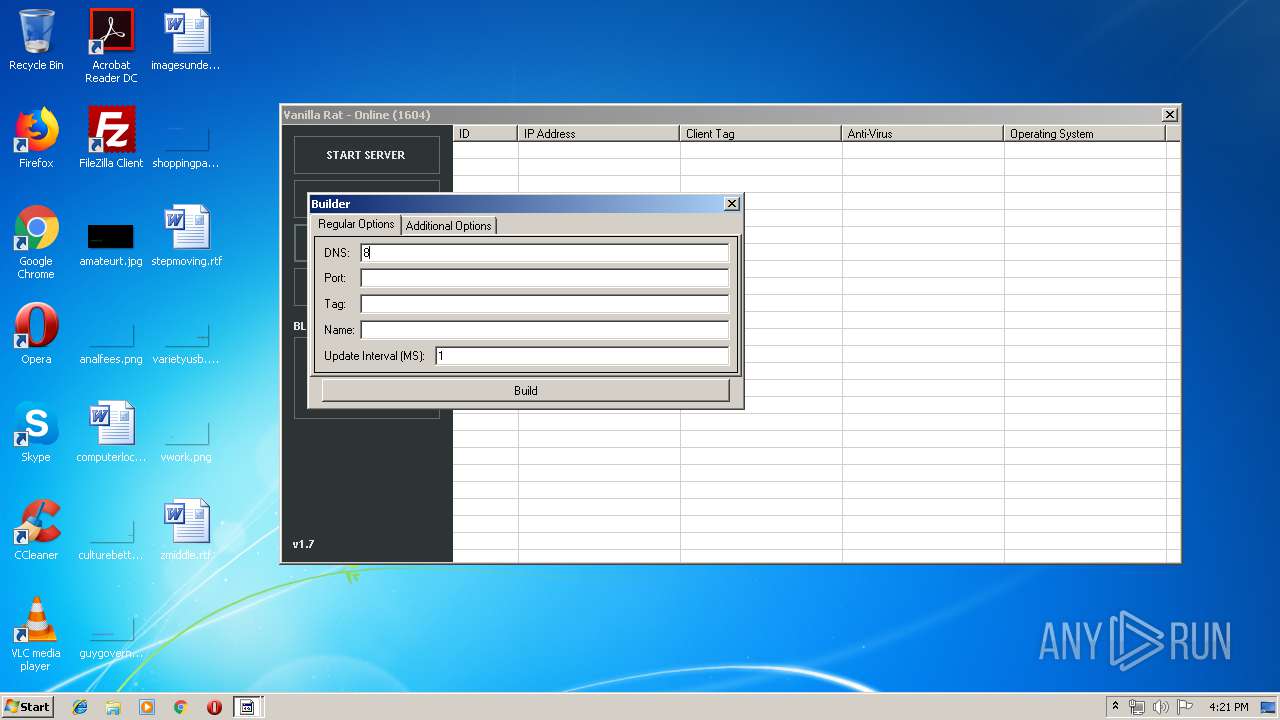Open Action Center flag icon
1280x720 pixels.
1184,707
